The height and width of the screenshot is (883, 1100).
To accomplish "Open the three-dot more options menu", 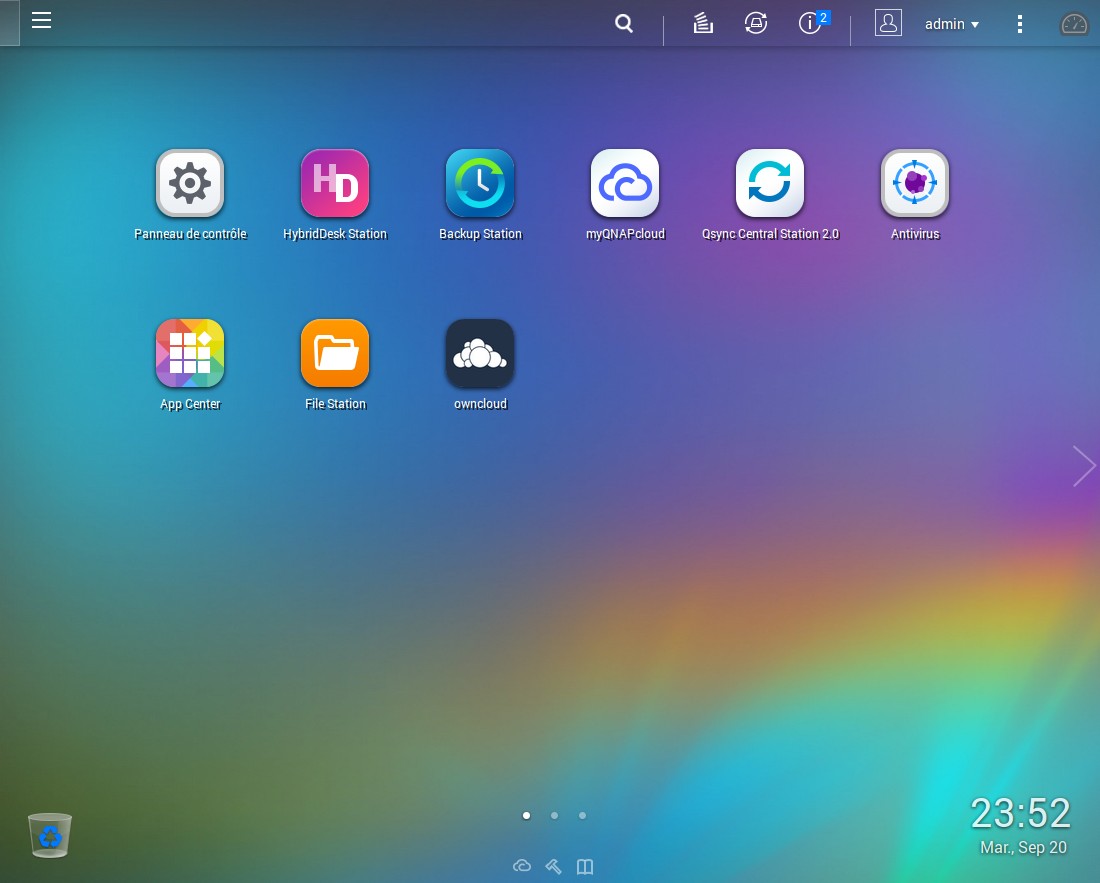I will [x=1019, y=24].
